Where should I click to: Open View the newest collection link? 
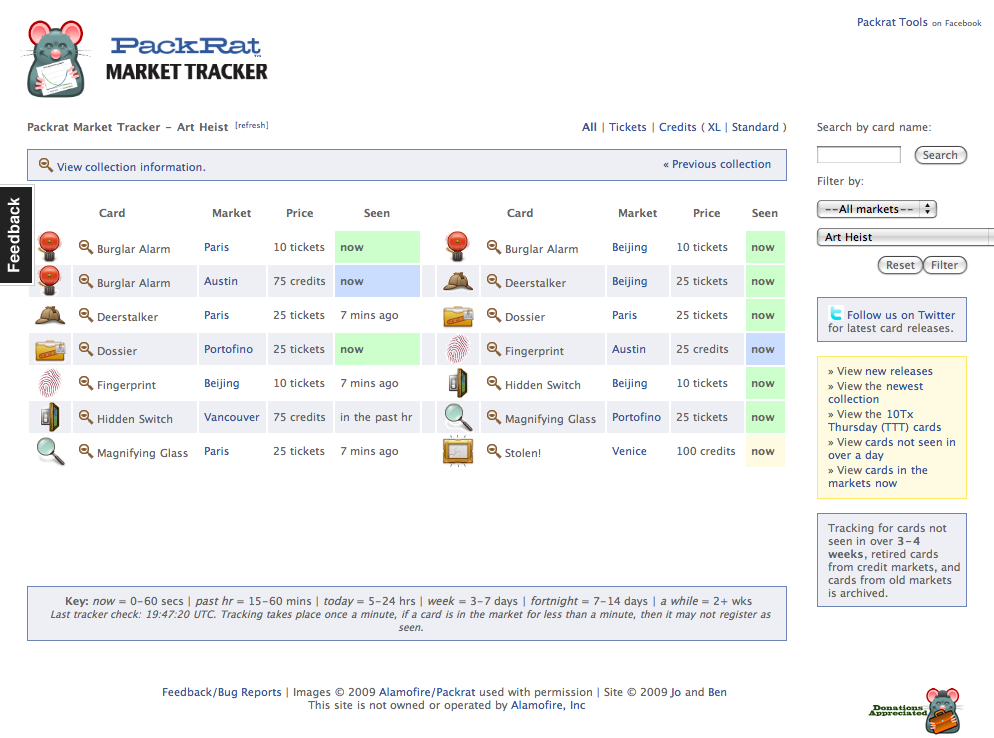point(875,392)
